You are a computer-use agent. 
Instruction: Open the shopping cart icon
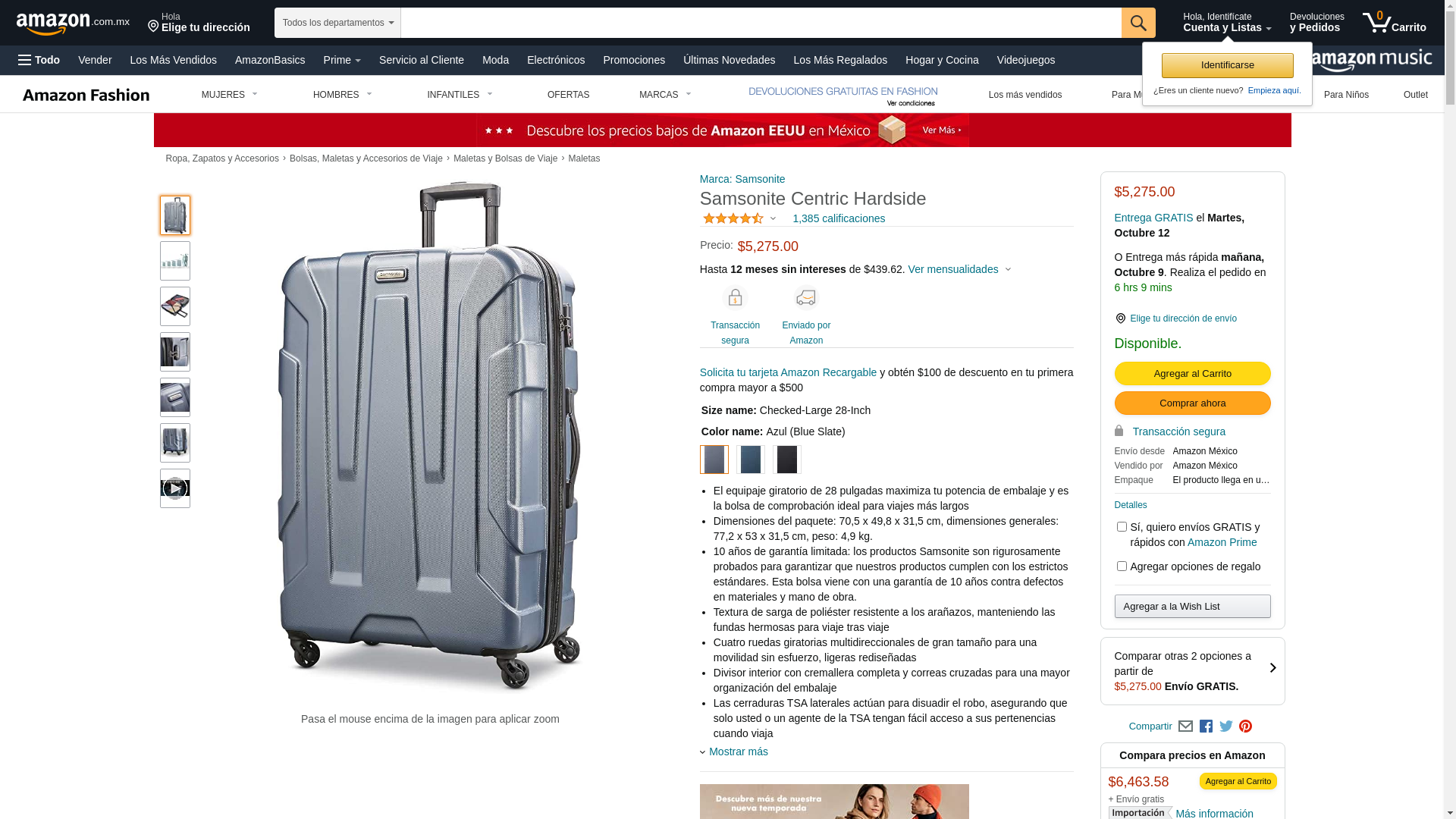[1394, 23]
